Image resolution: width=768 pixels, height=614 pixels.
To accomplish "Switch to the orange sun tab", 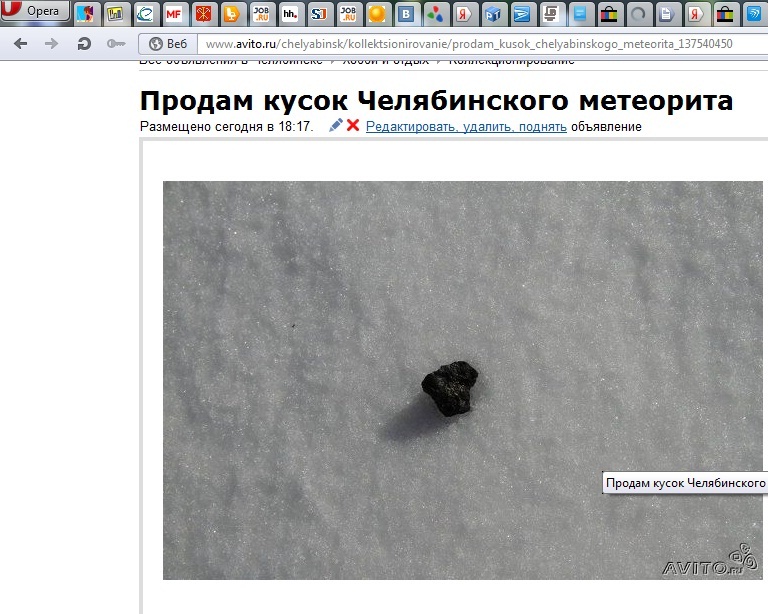I will click(x=377, y=14).
